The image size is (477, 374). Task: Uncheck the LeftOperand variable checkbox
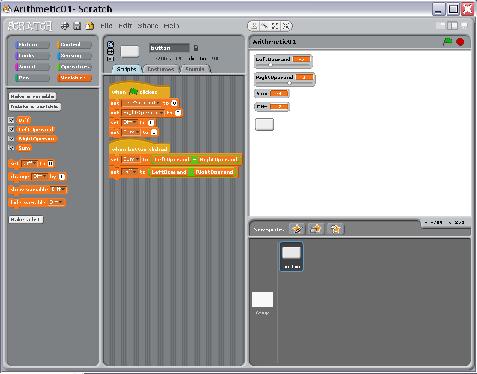pyautogui.click(x=11, y=129)
